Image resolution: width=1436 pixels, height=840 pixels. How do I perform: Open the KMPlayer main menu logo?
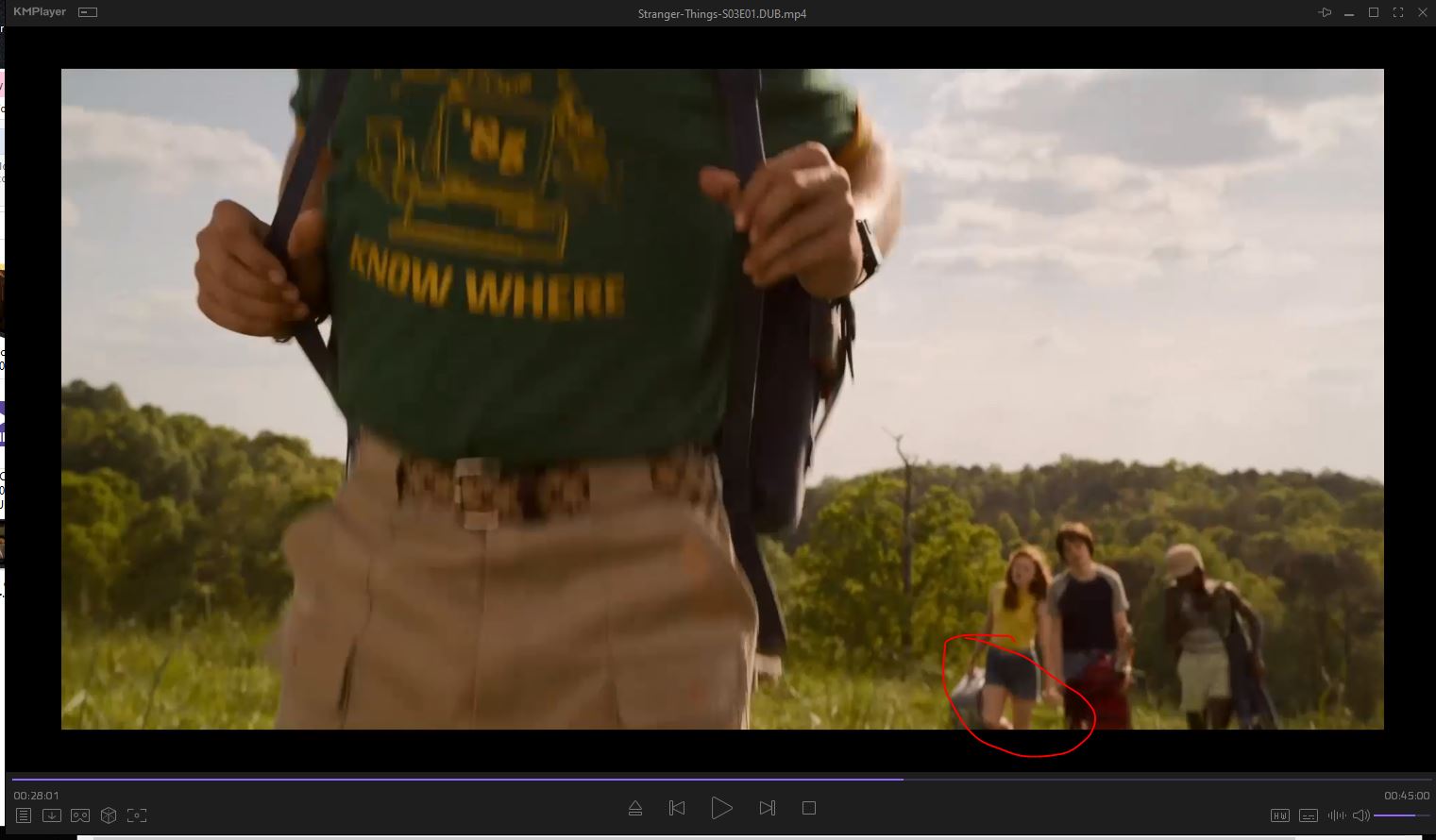[x=40, y=12]
